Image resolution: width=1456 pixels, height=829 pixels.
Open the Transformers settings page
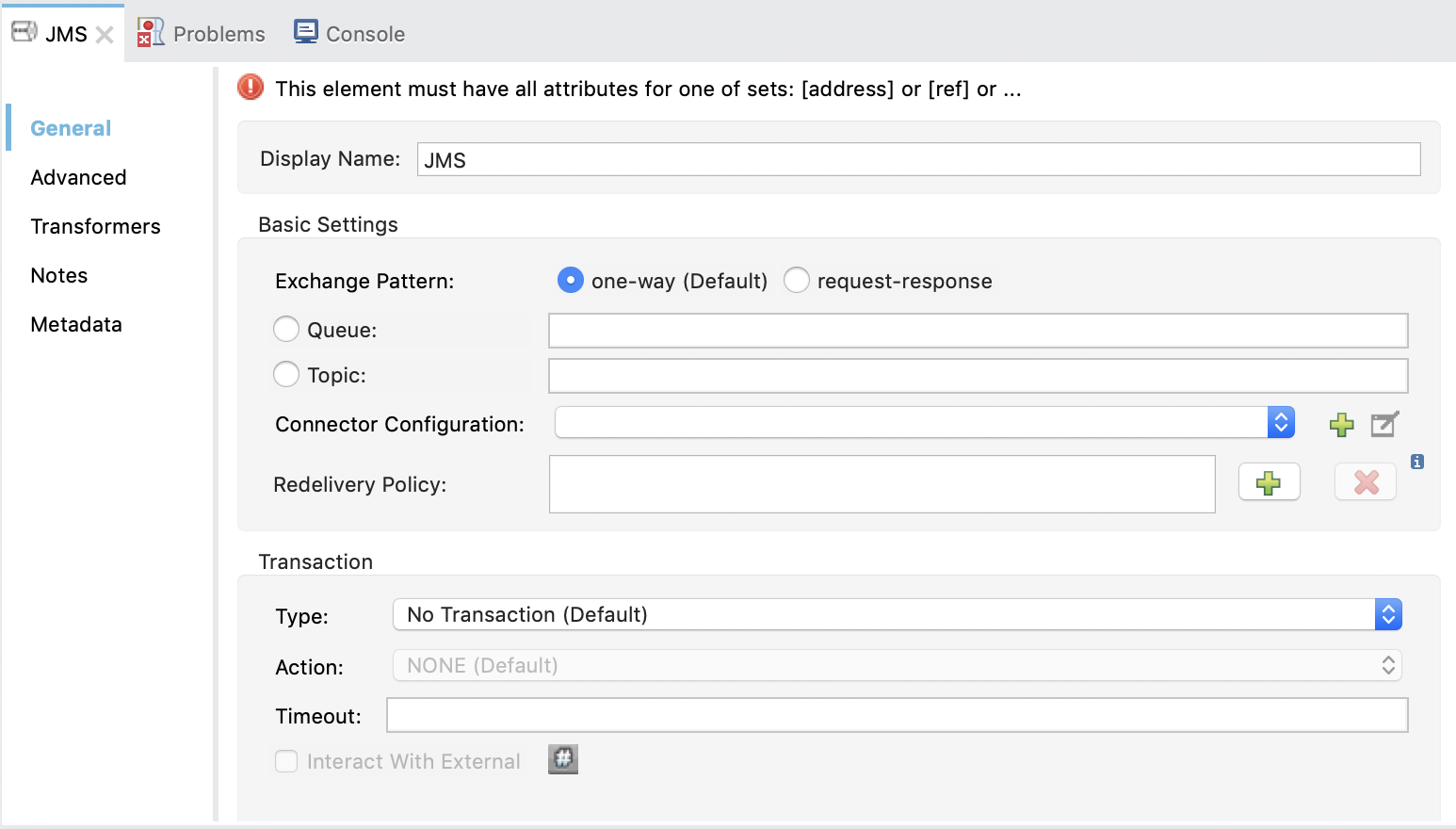(x=95, y=226)
